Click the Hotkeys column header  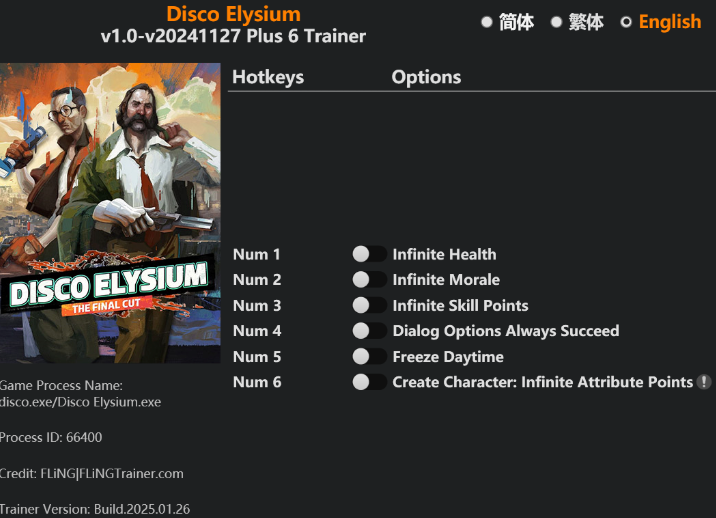[268, 77]
